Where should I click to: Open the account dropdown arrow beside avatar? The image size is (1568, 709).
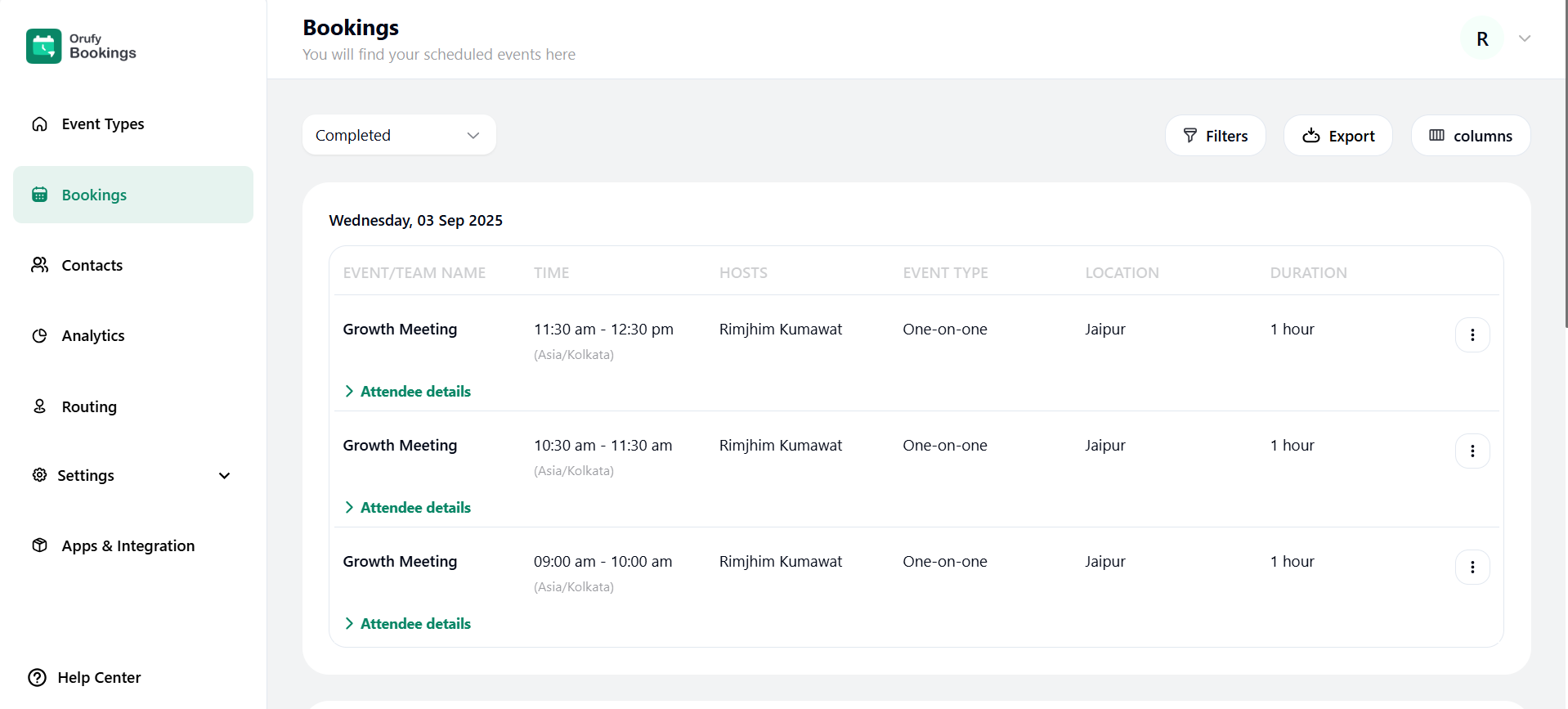tap(1524, 38)
